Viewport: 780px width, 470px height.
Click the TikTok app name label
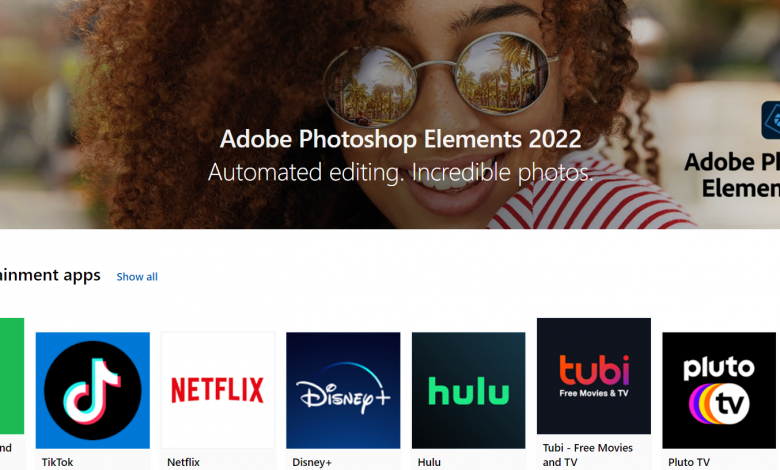click(x=57, y=463)
